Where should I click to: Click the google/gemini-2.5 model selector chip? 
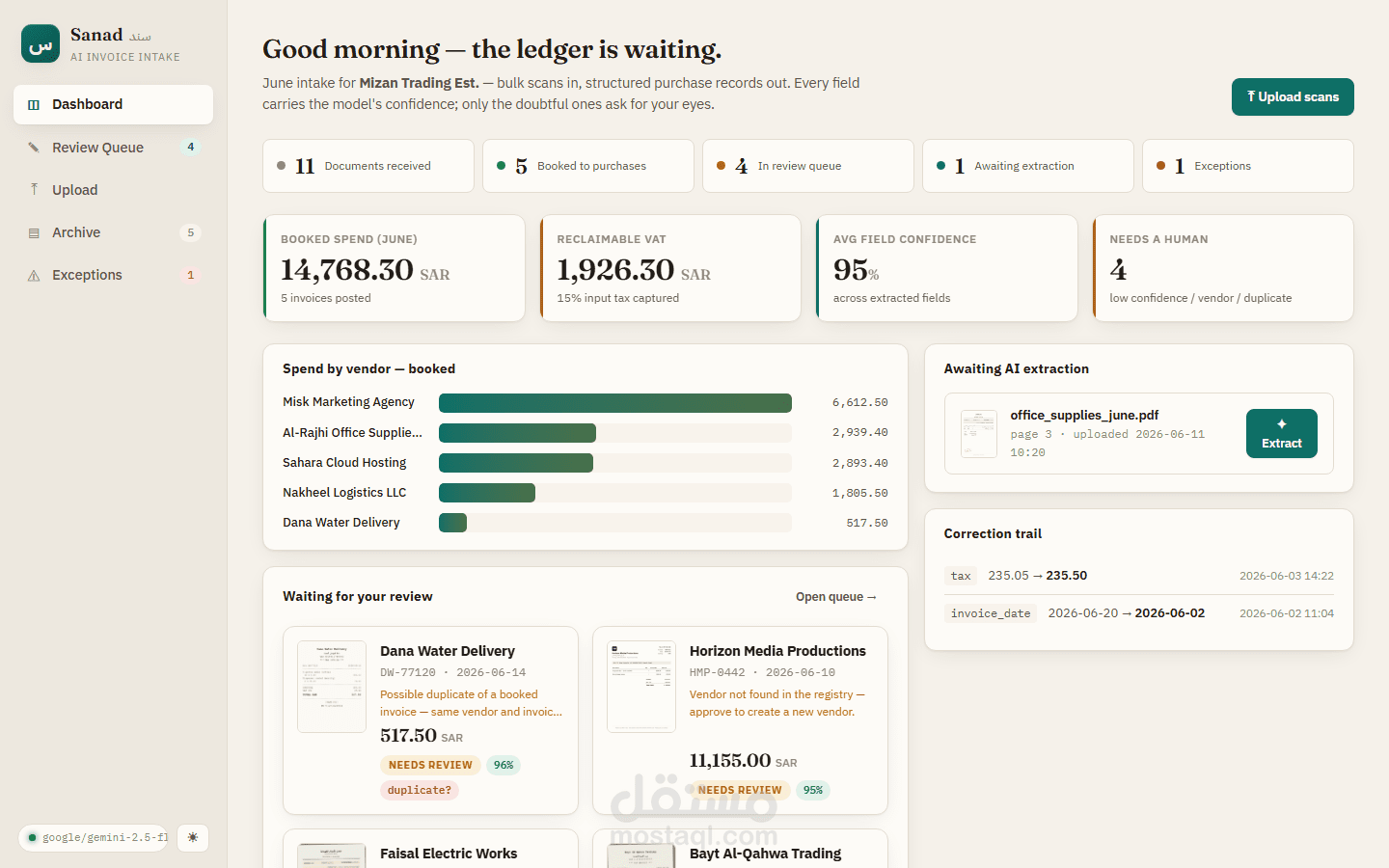pos(94,837)
